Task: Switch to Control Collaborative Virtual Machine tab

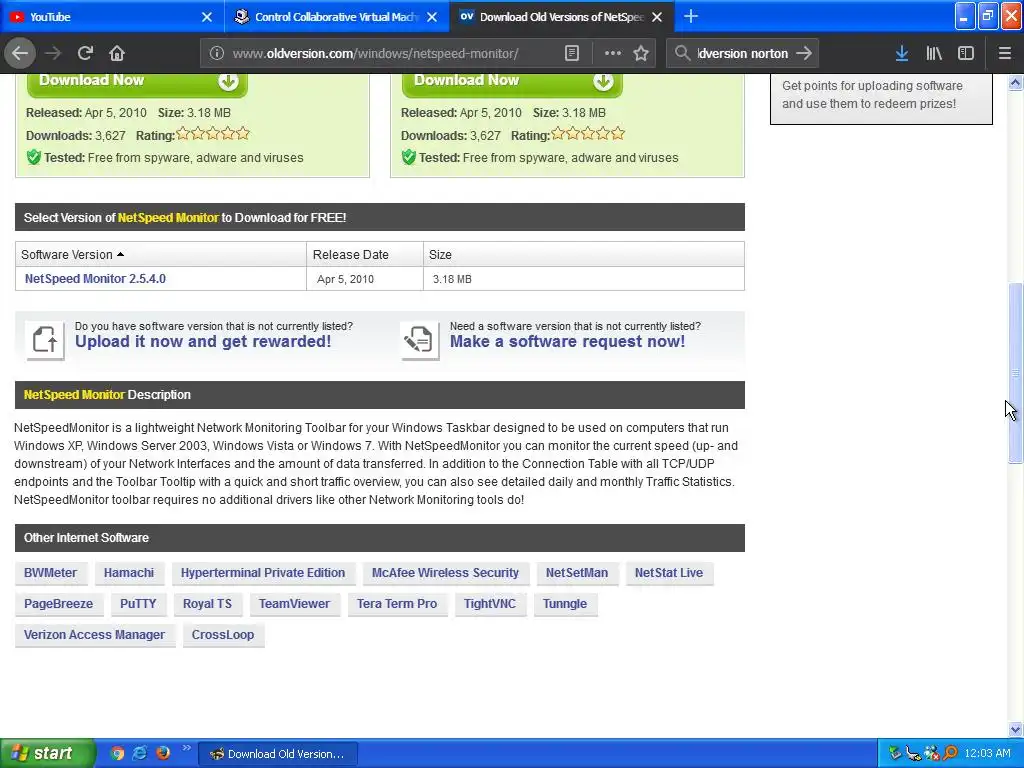Action: click(336, 17)
